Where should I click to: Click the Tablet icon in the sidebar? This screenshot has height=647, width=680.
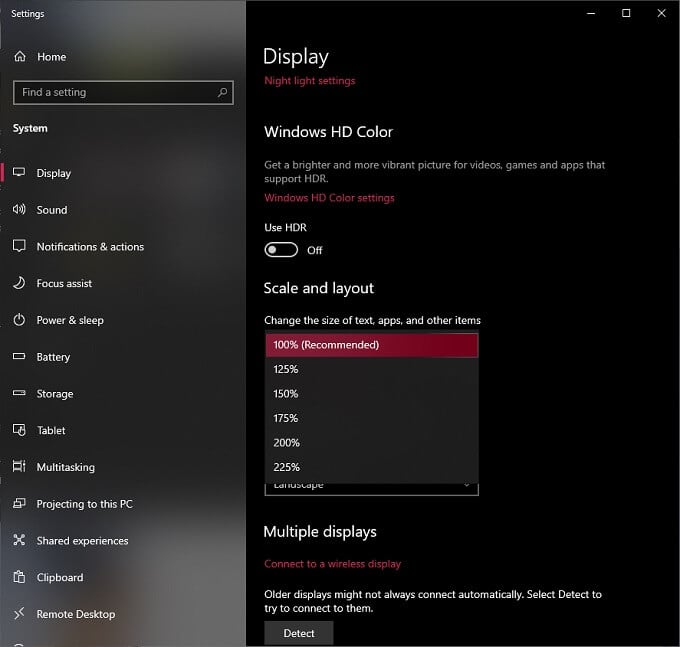click(x=19, y=430)
